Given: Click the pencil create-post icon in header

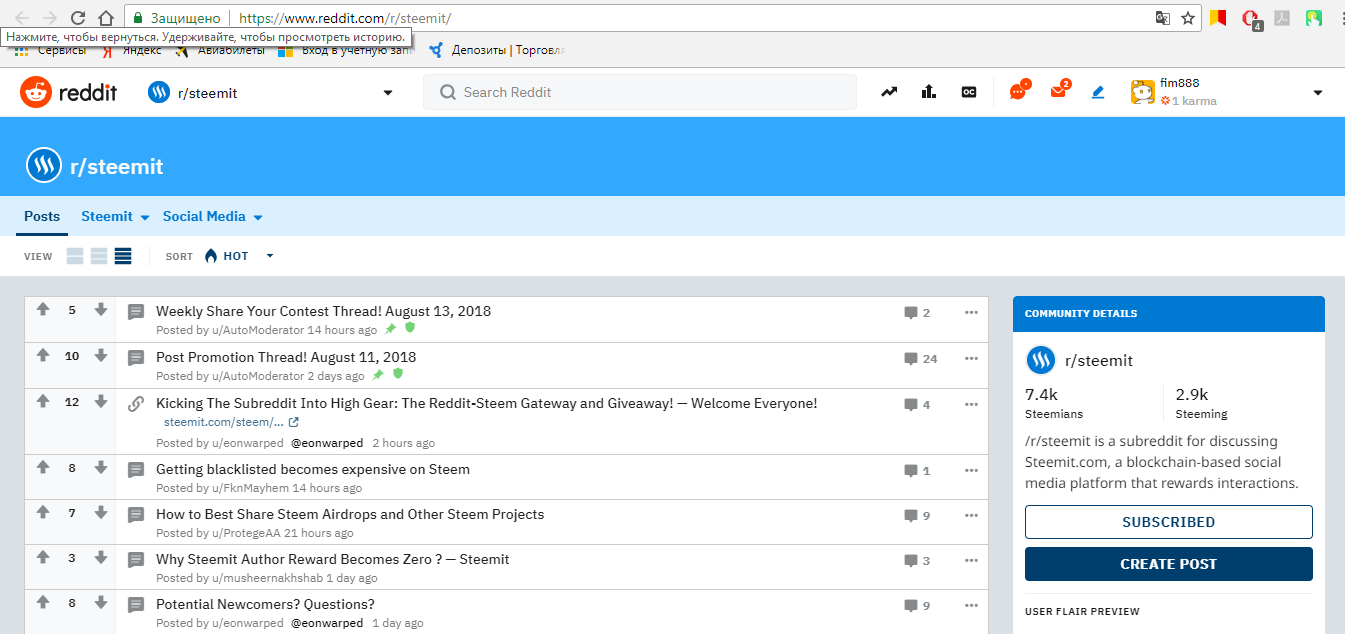Looking at the screenshot, I should pos(1098,92).
